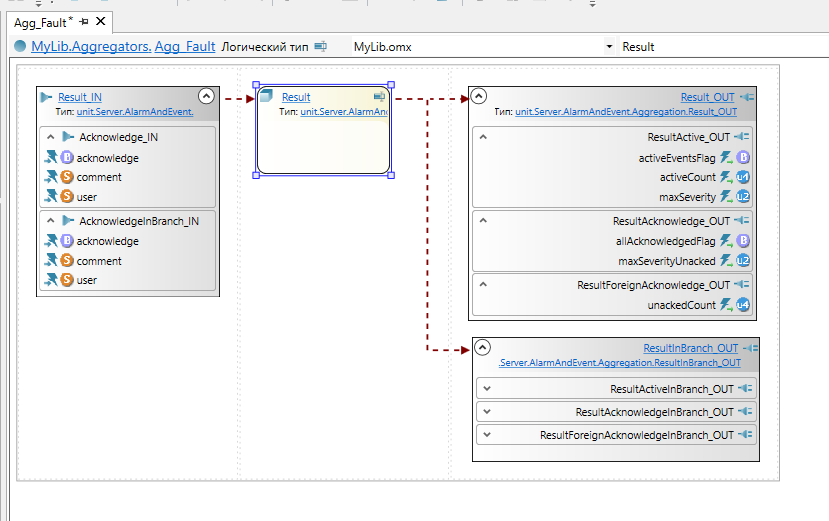The height and width of the screenshot is (521, 829).
Task: Collapse the Result_OUT block
Action: click(x=479, y=96)
